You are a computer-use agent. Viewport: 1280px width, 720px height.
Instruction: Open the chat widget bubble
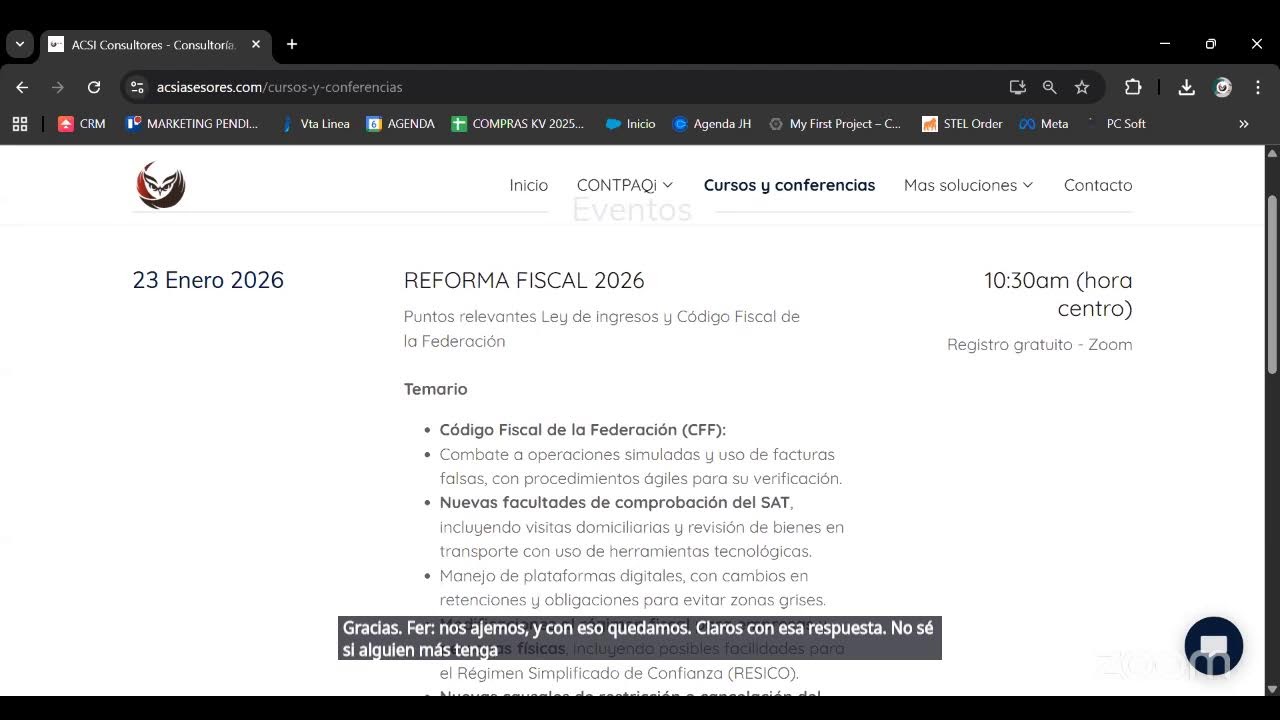click(1213, 646)
